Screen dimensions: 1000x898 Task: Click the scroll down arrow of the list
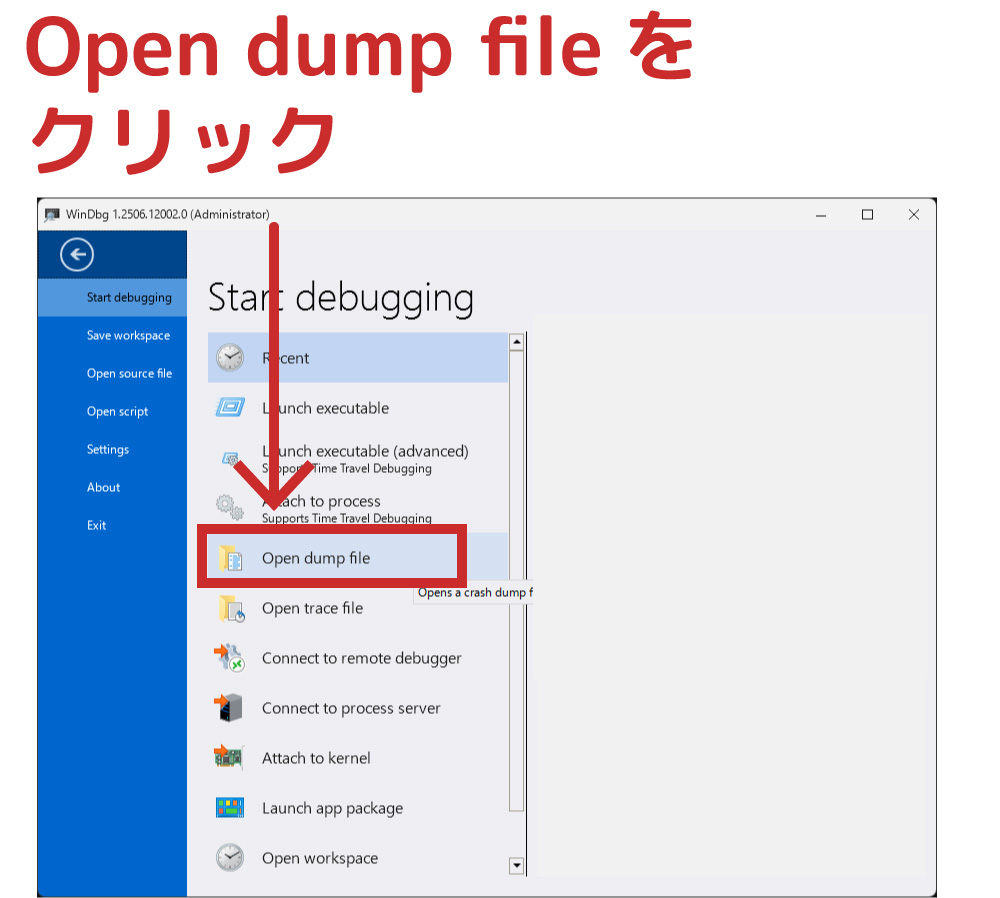(x=516, y=865)
